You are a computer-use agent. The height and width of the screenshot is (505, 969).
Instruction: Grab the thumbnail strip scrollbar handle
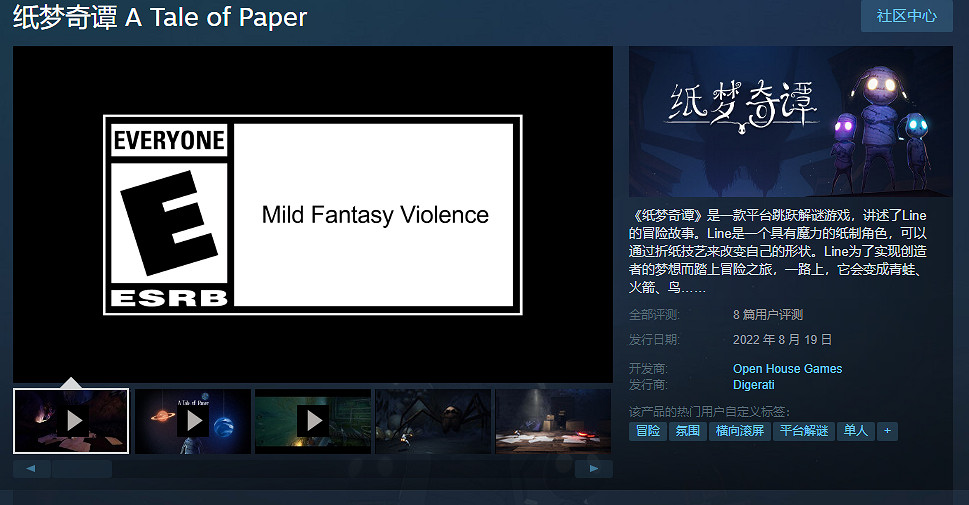[x=82, y=469]
